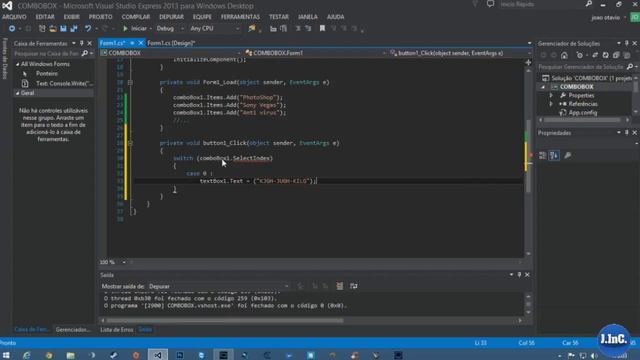Collapse the COMBOBOX project node
Viewport: 640px width, 360px height.
(543, 87)
